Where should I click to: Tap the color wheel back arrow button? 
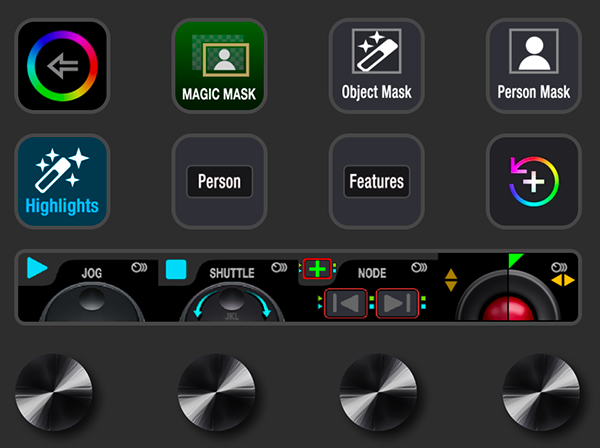pyautogui.click(x=62, y=66)
